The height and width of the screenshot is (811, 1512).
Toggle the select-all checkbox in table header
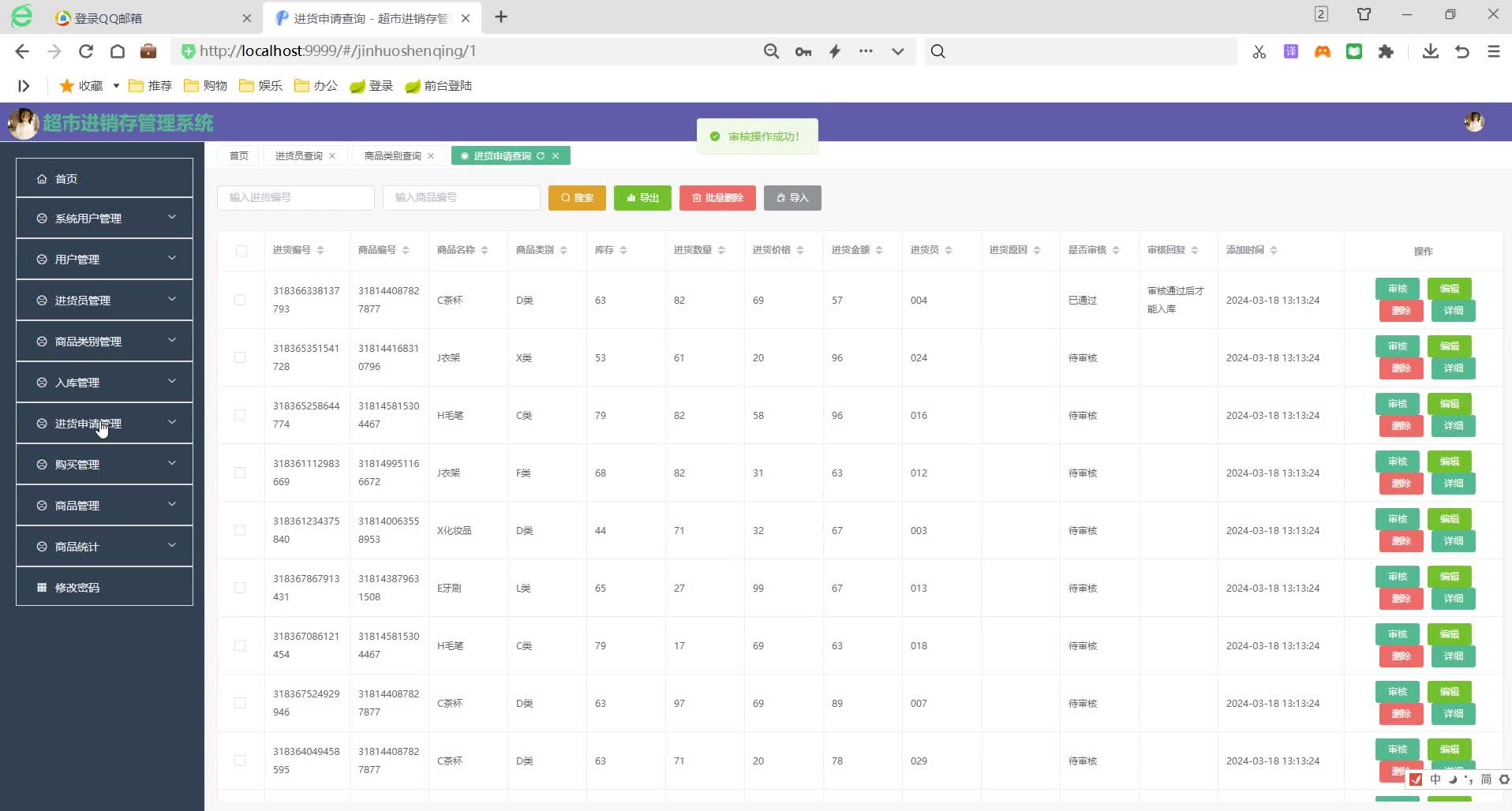tap(241, 251)
